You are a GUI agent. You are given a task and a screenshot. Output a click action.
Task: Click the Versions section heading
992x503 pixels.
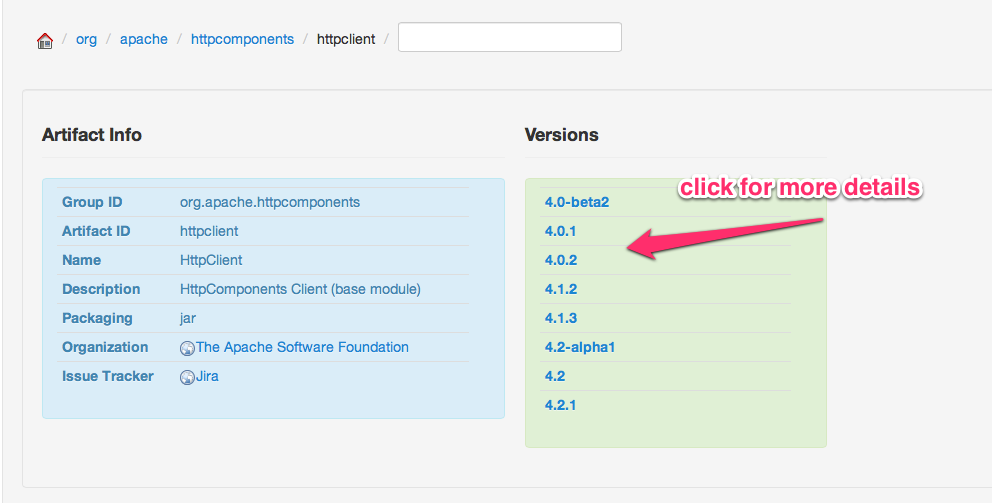click(x=561, y=135)
